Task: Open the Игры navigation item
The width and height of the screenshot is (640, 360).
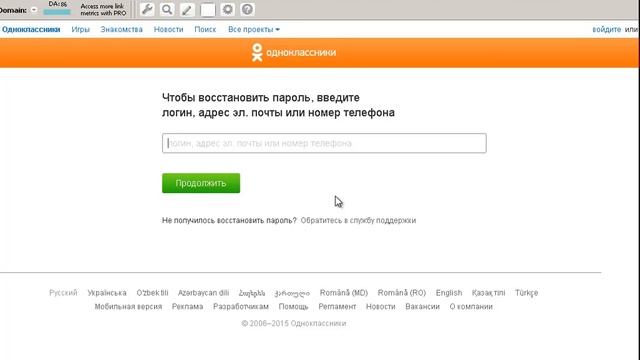Action: click(x=80, y=29)
